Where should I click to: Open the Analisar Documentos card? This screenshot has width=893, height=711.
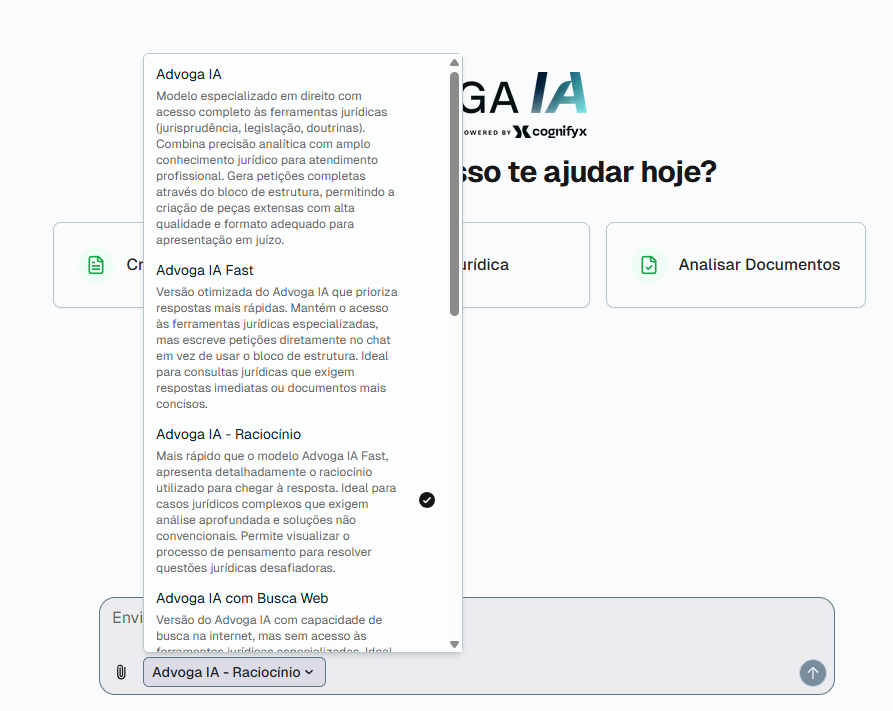coord(736,265)
